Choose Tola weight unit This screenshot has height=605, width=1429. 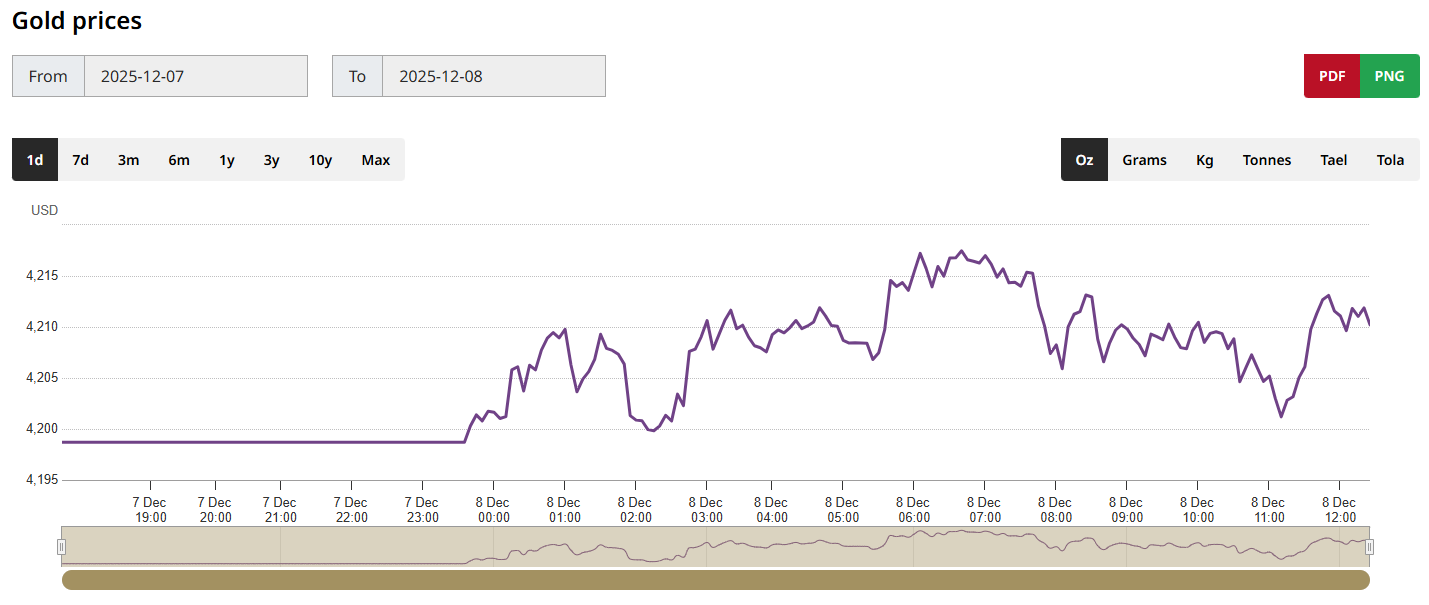click(1390, 160)
